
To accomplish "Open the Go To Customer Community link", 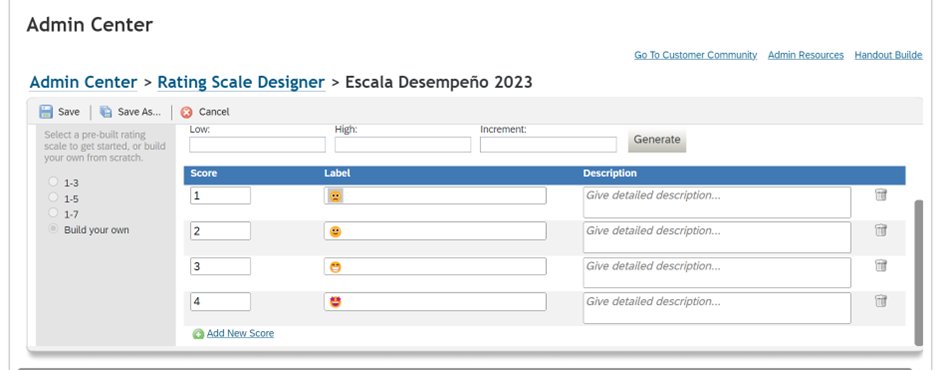I will point(695,55).
